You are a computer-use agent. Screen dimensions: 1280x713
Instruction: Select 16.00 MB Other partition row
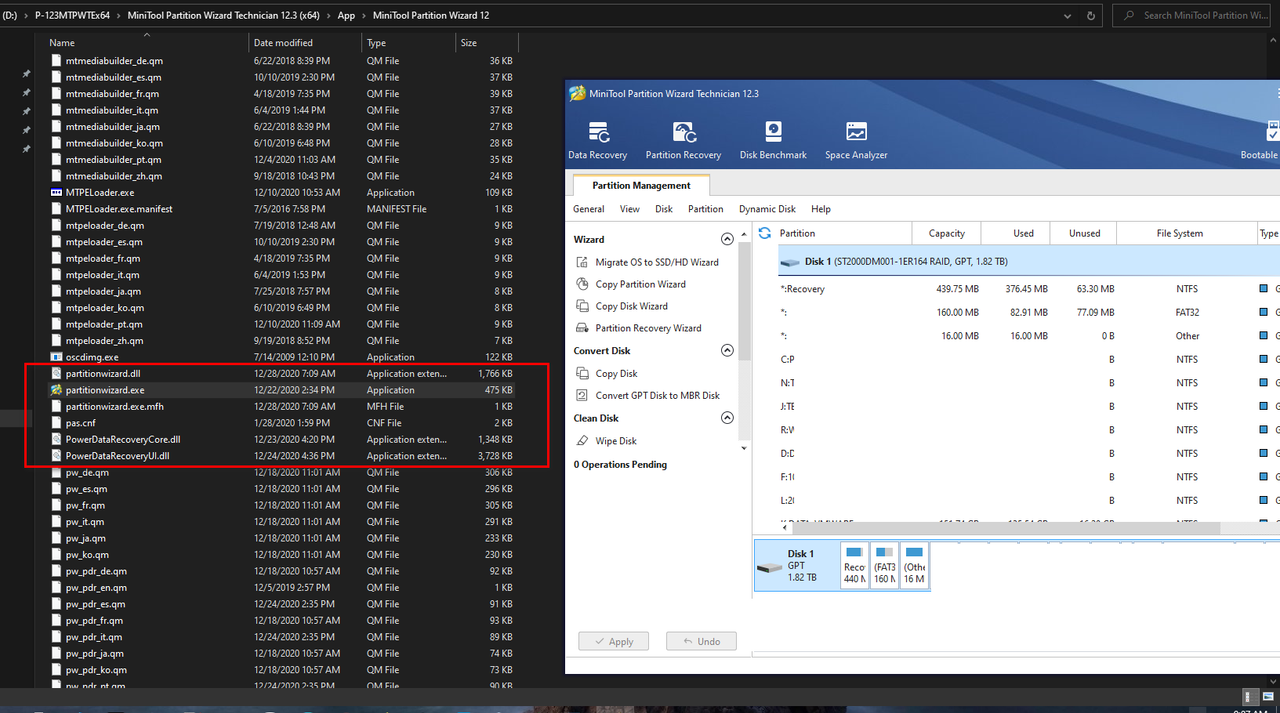pos(1028,336)
